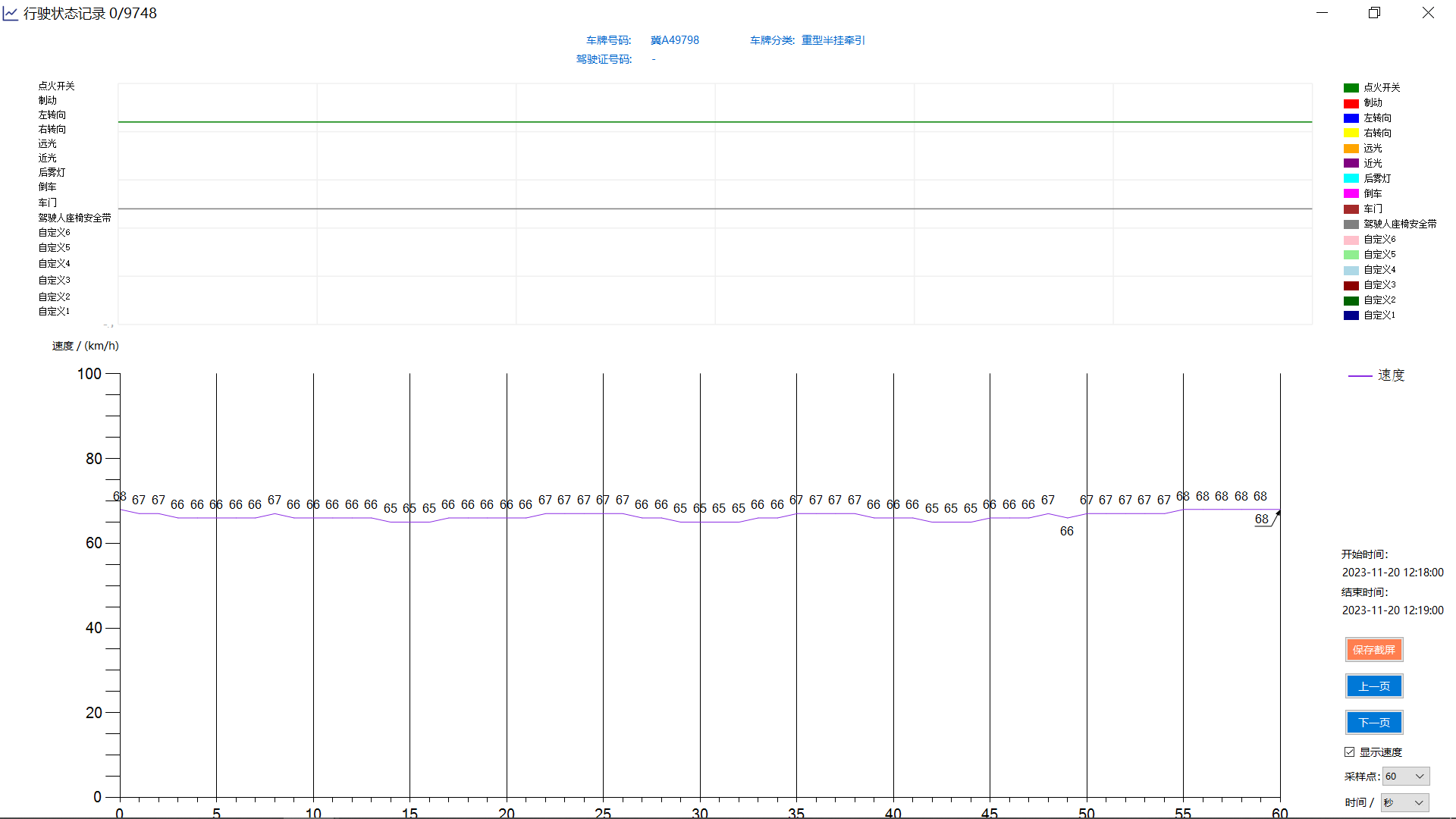Open the 采样点 dropdown showing 60
The width and height of the screenshot is (1456, 819).
pyautogui.click(x=1406, y=777)
